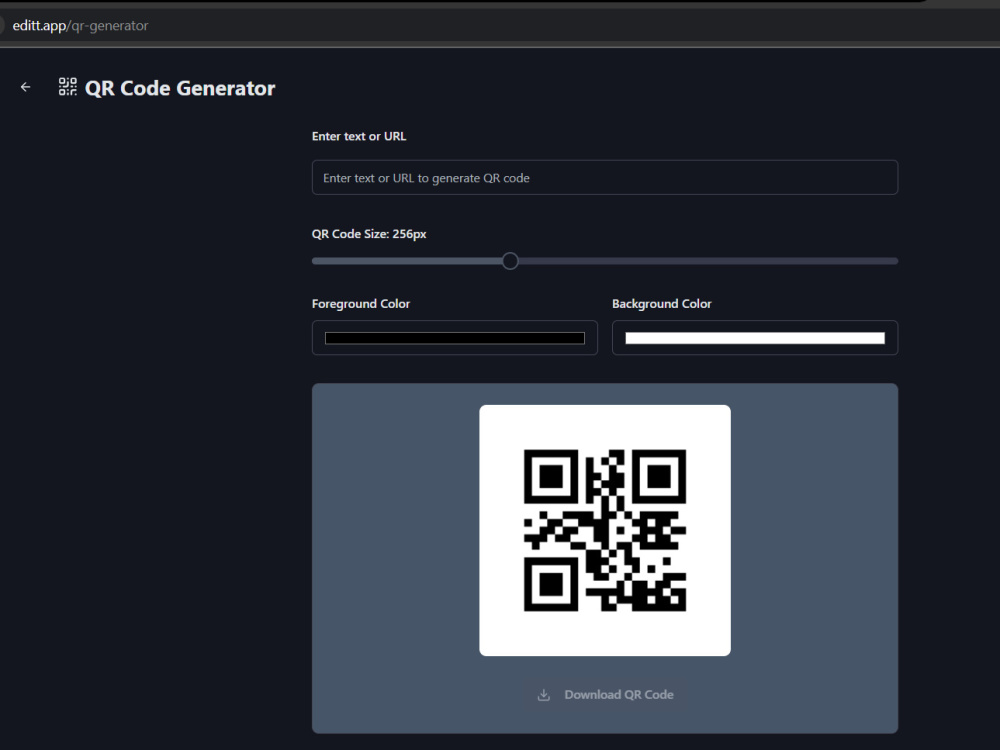Screen dimensions: 1000x750
Task: Click the QR code icon beside the title
Action: click(x=68, y=87)
